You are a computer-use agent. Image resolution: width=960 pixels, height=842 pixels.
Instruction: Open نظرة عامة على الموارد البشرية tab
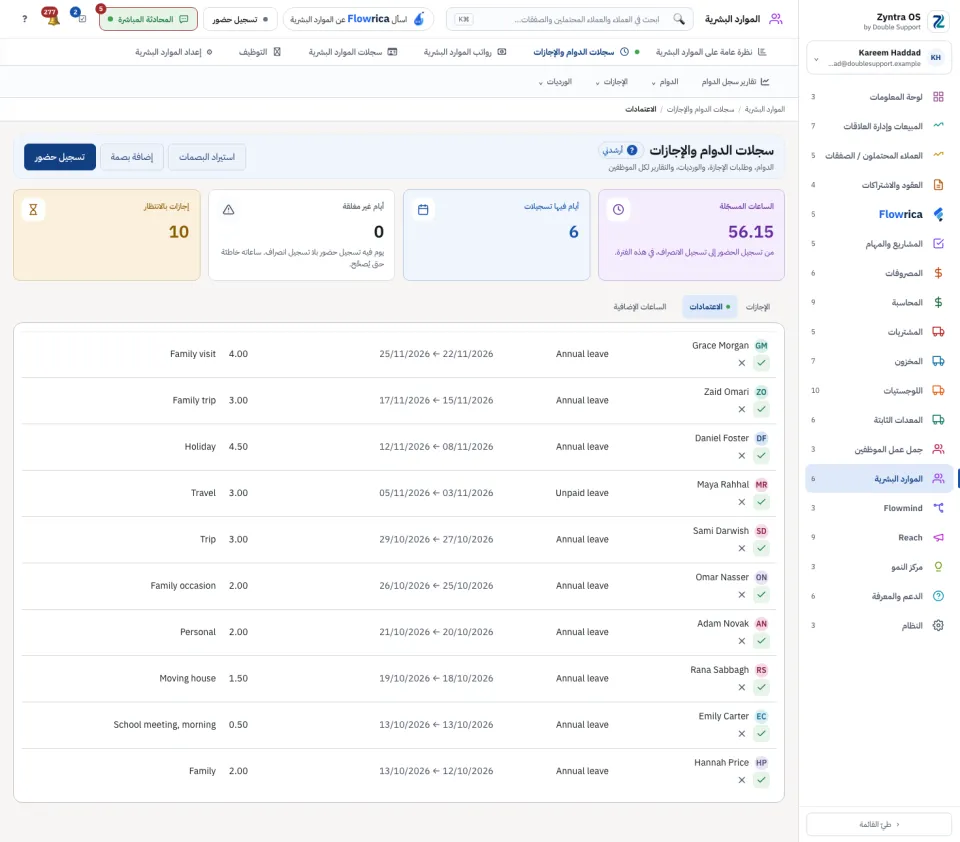coord(711,52)
